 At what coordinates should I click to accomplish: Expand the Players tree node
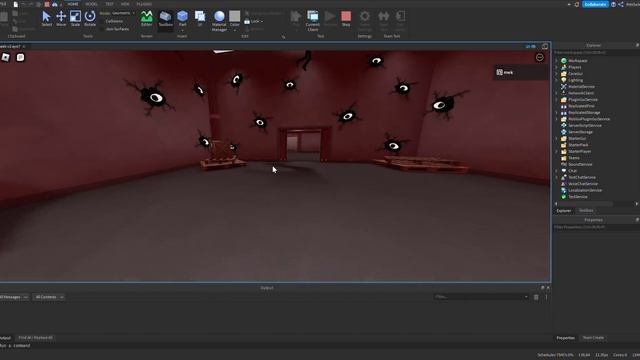pos(557,67)
